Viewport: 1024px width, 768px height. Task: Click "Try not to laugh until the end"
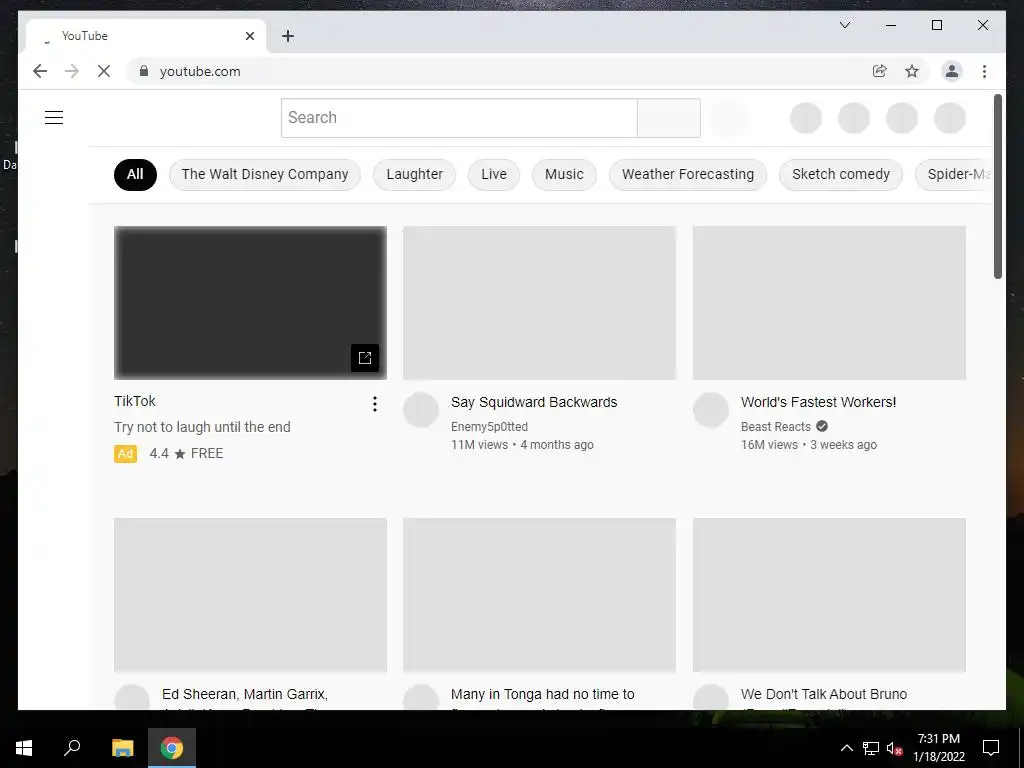pos(202,427)
